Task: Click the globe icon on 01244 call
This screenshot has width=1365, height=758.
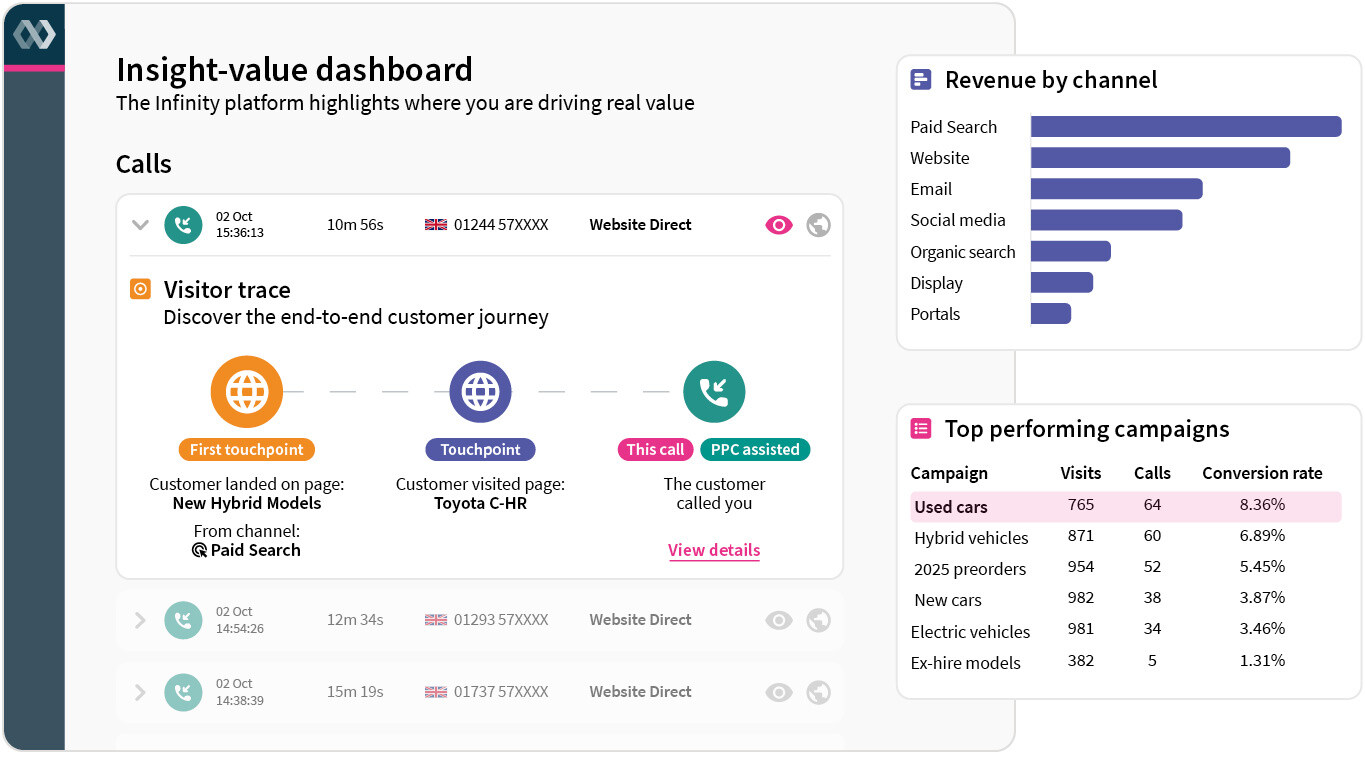Action: pos(818,225)
